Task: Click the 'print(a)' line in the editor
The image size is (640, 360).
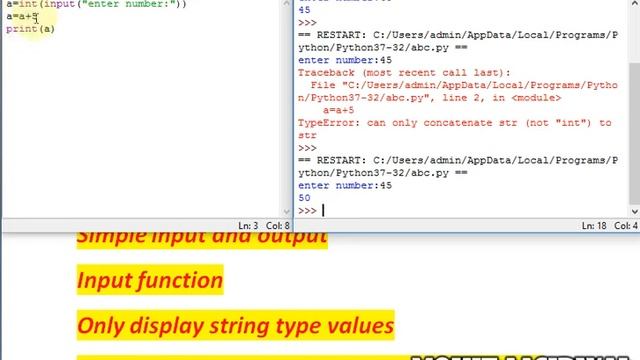Action: click(30, 29)
